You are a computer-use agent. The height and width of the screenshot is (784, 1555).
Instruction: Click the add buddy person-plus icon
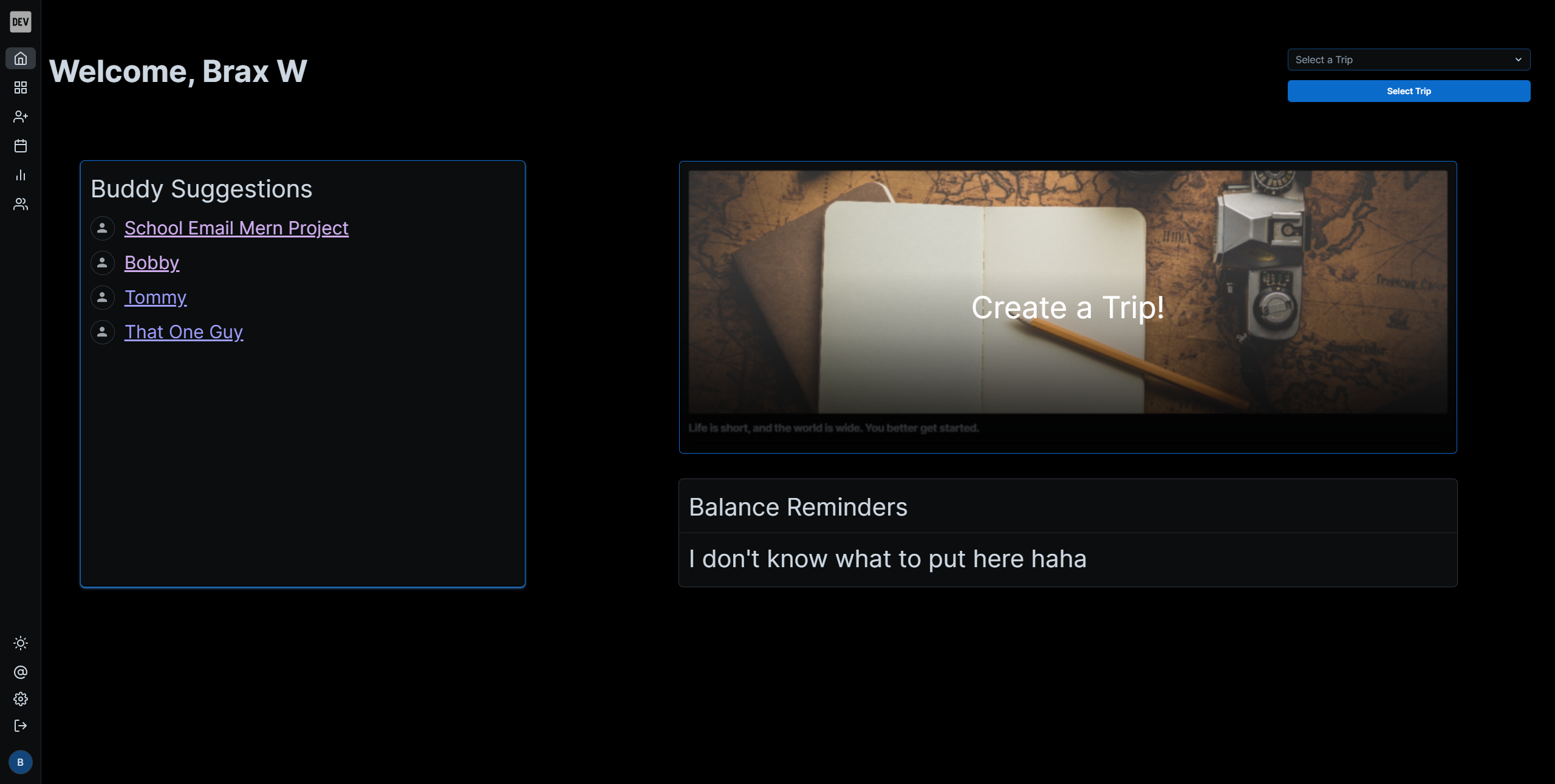[21, 117]
